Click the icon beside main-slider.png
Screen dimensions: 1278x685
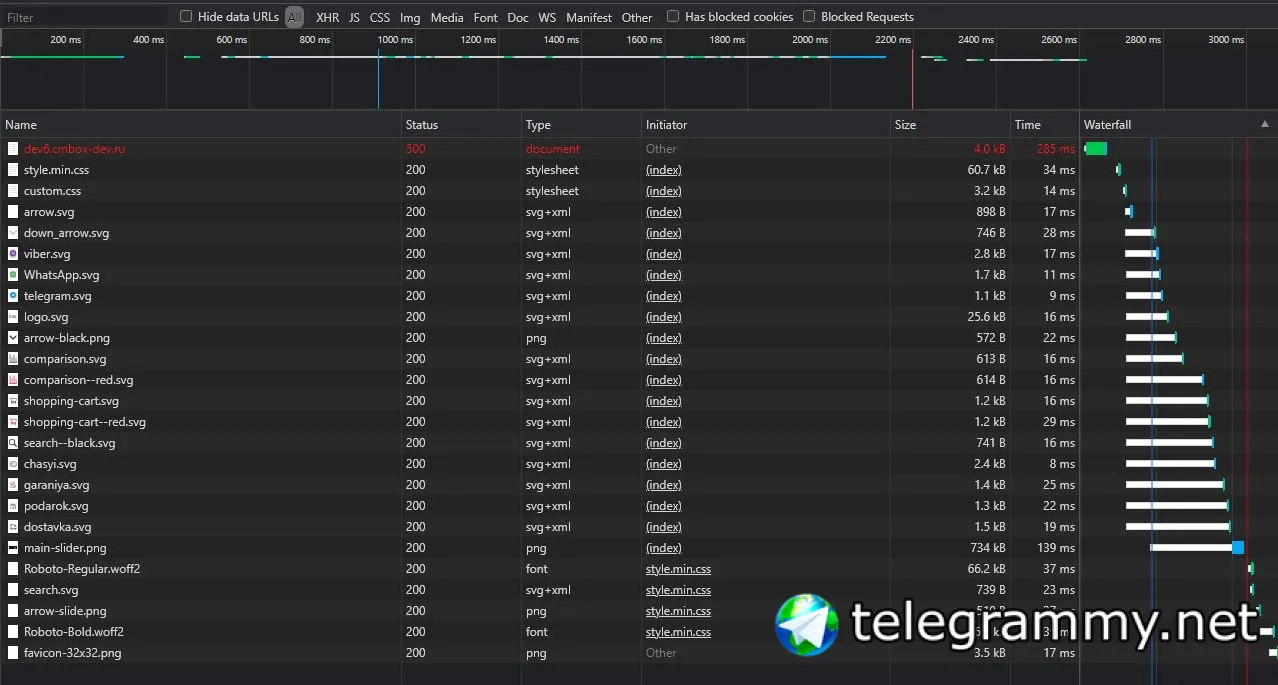tap(13, 548)
